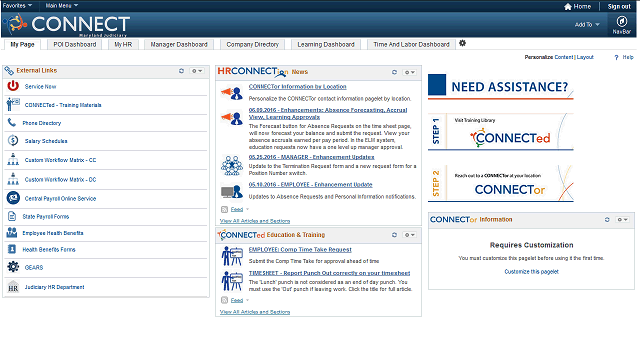Open the MANAGER - Enhancement Updates article
The width and height of the screenshot is (640, 360).
[311, 157]
